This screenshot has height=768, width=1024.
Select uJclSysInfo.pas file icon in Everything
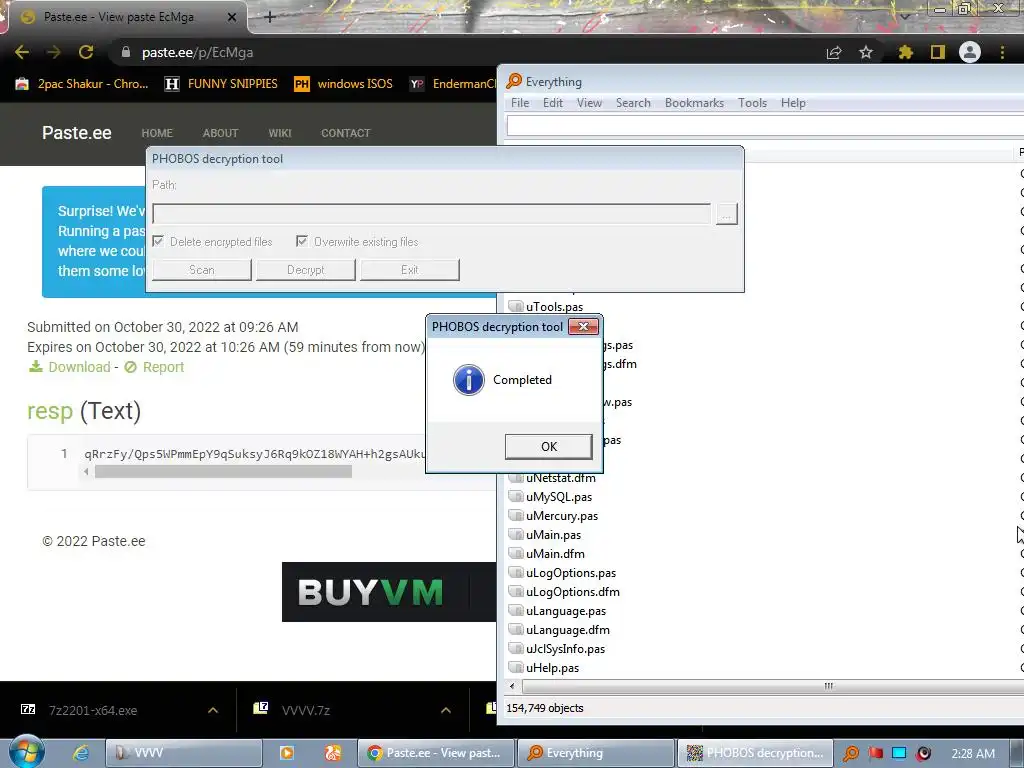516,648
